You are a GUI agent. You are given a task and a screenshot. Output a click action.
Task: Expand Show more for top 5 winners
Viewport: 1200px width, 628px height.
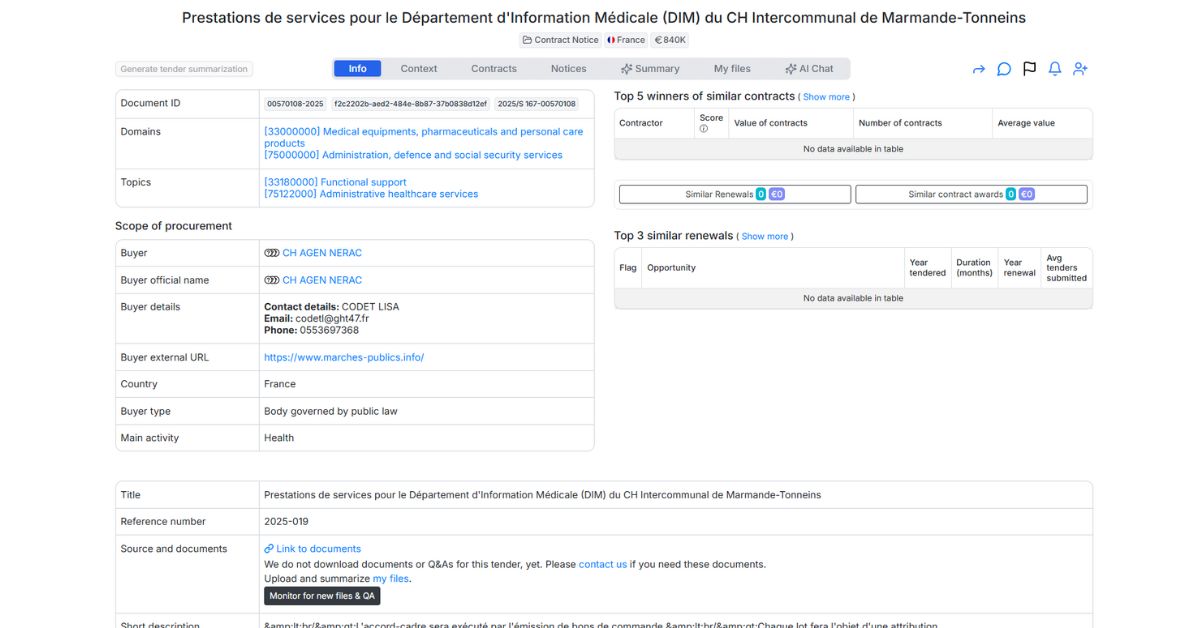[826, 97]
